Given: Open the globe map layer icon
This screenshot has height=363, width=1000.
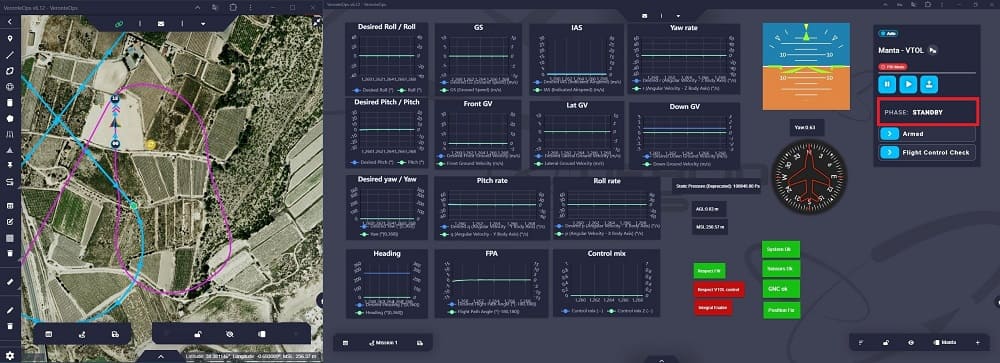Looking at the screenshot, I should click(10, 87).
